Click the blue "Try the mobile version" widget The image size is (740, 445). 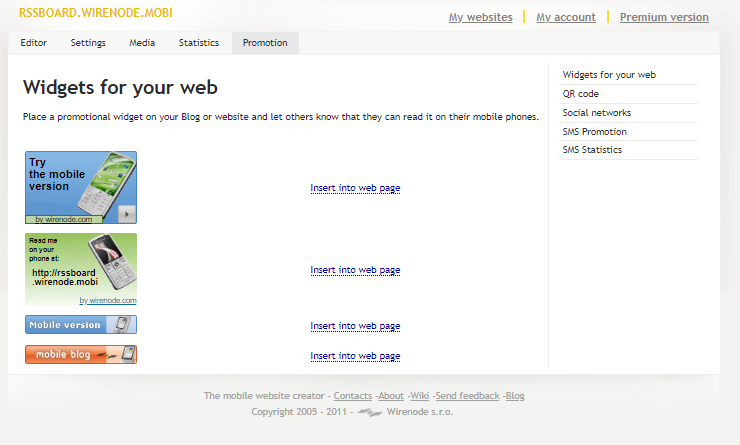coord(81,187)
